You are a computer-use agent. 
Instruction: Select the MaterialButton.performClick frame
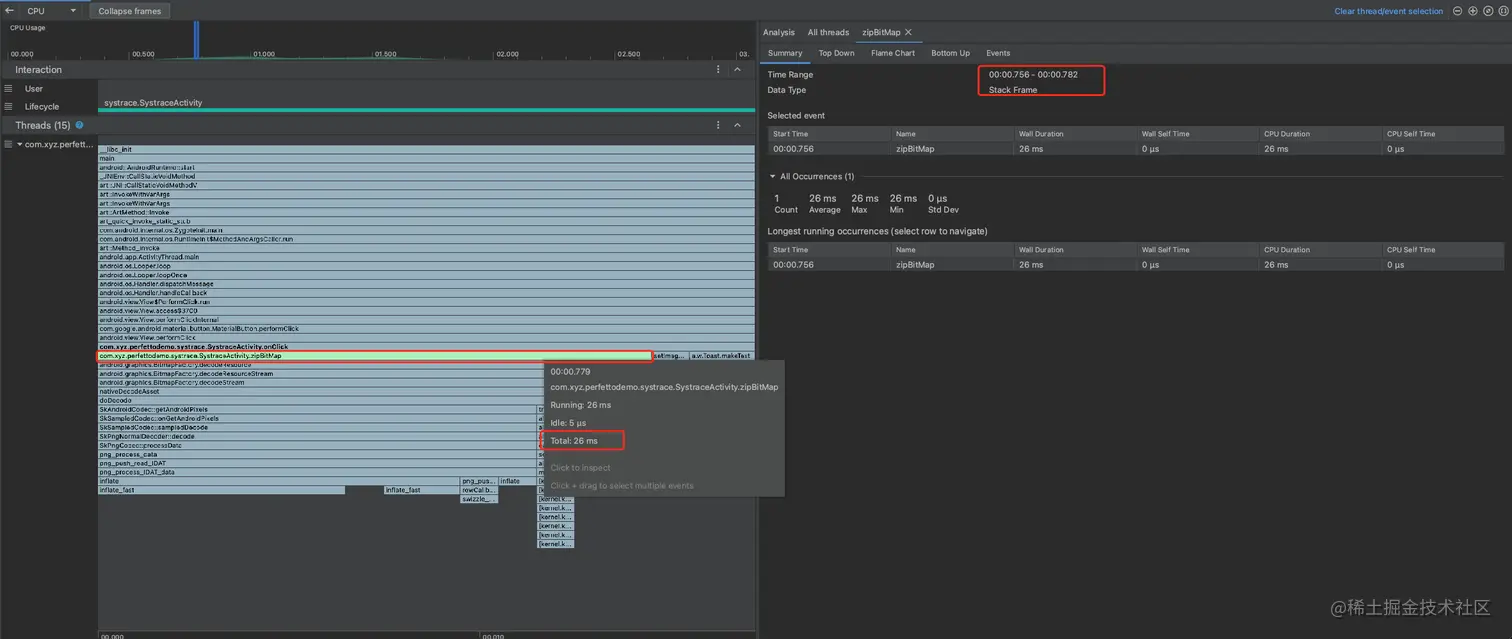coord(426,329)
